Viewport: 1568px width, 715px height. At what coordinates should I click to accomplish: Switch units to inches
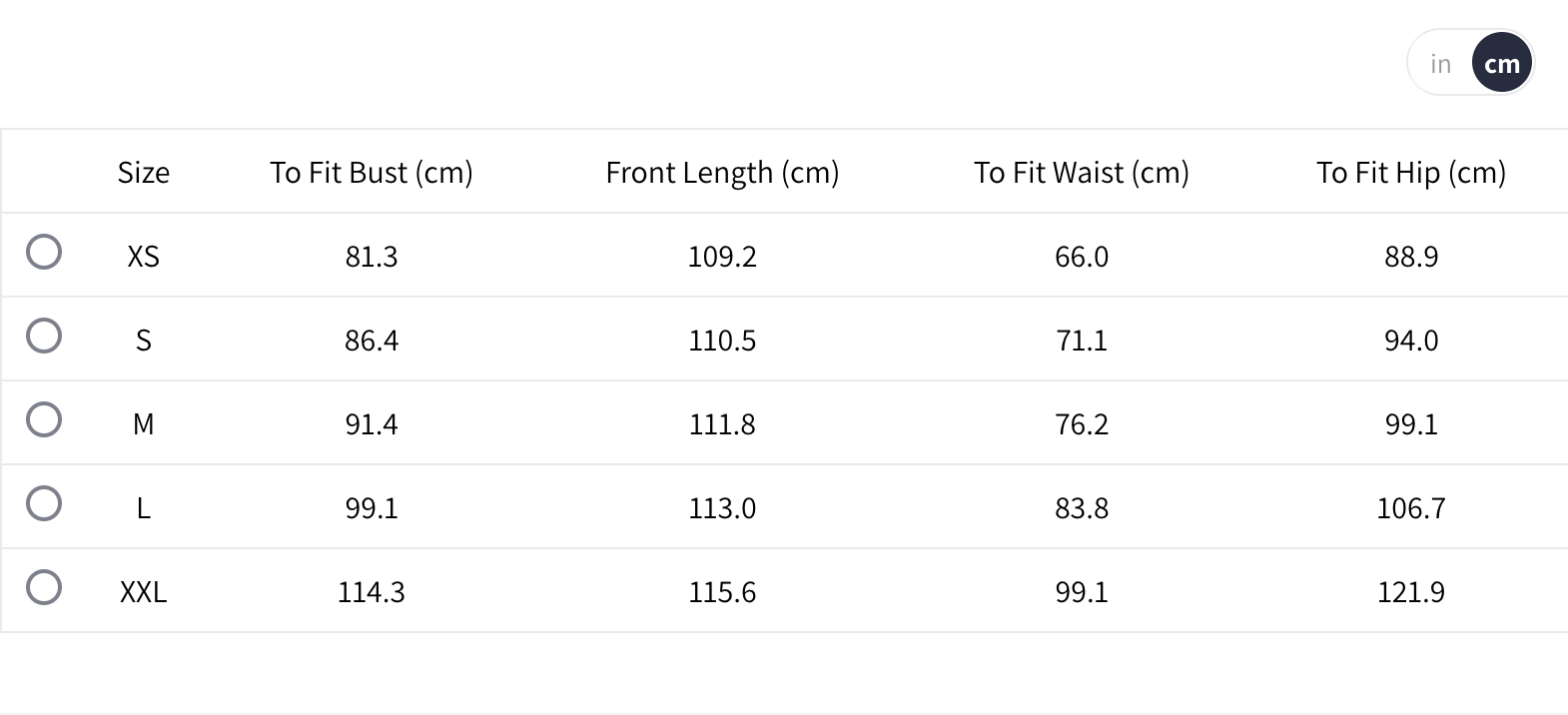(1440, 64)
